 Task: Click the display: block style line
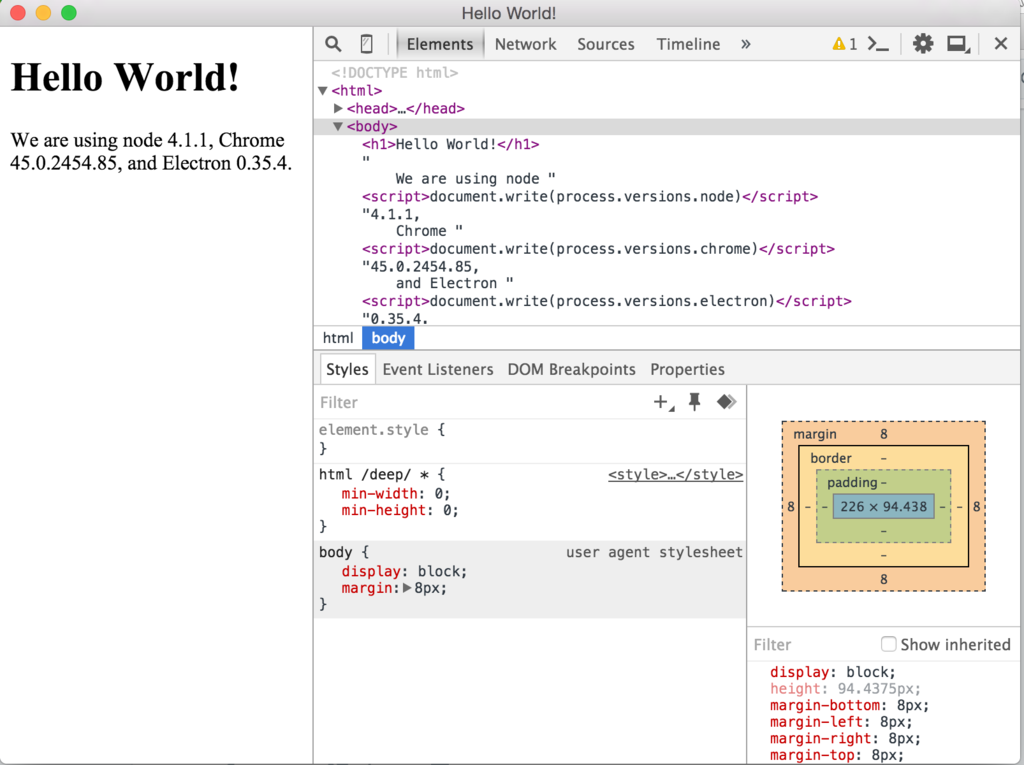(x=404, y=571)
